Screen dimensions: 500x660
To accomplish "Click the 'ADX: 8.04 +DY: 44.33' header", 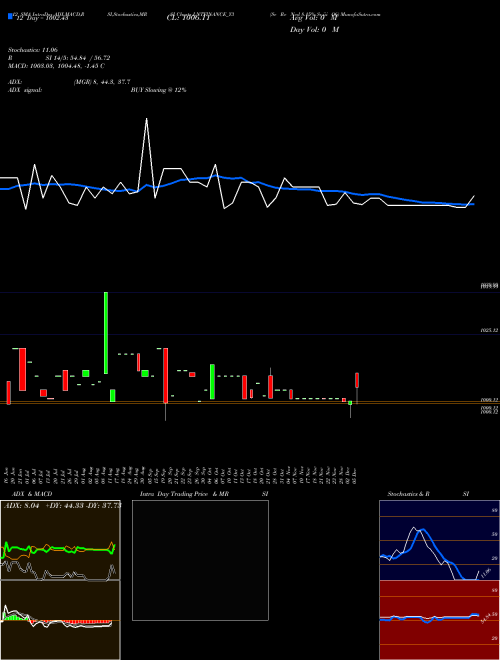I will click(x=62, y=505).
